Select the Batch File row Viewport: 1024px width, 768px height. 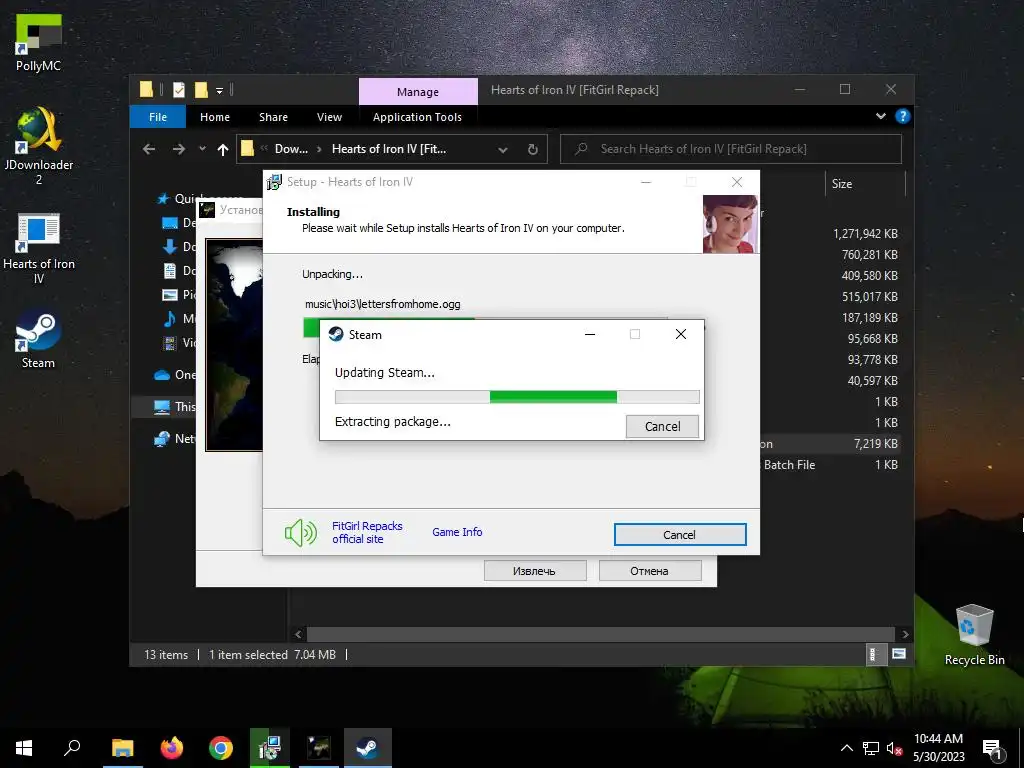tap(829, 464)
